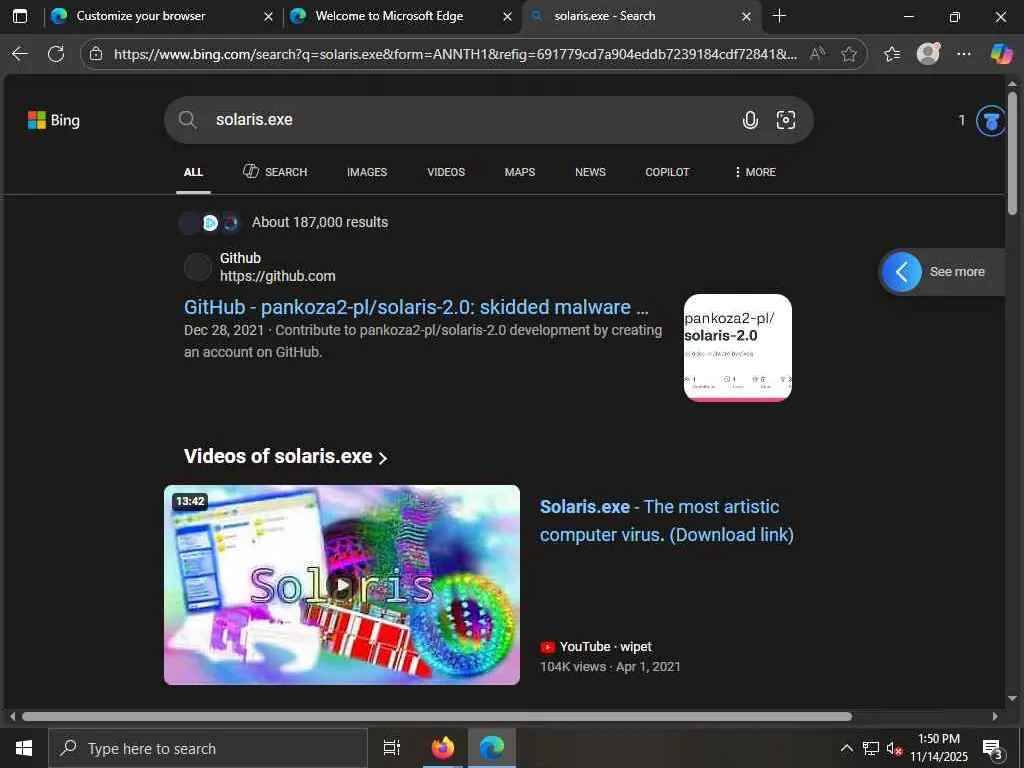The width and height of the screenshot is (1024, 768).
Task: Open Microsoft Rewards medal icon
Action: click(991, 121)
